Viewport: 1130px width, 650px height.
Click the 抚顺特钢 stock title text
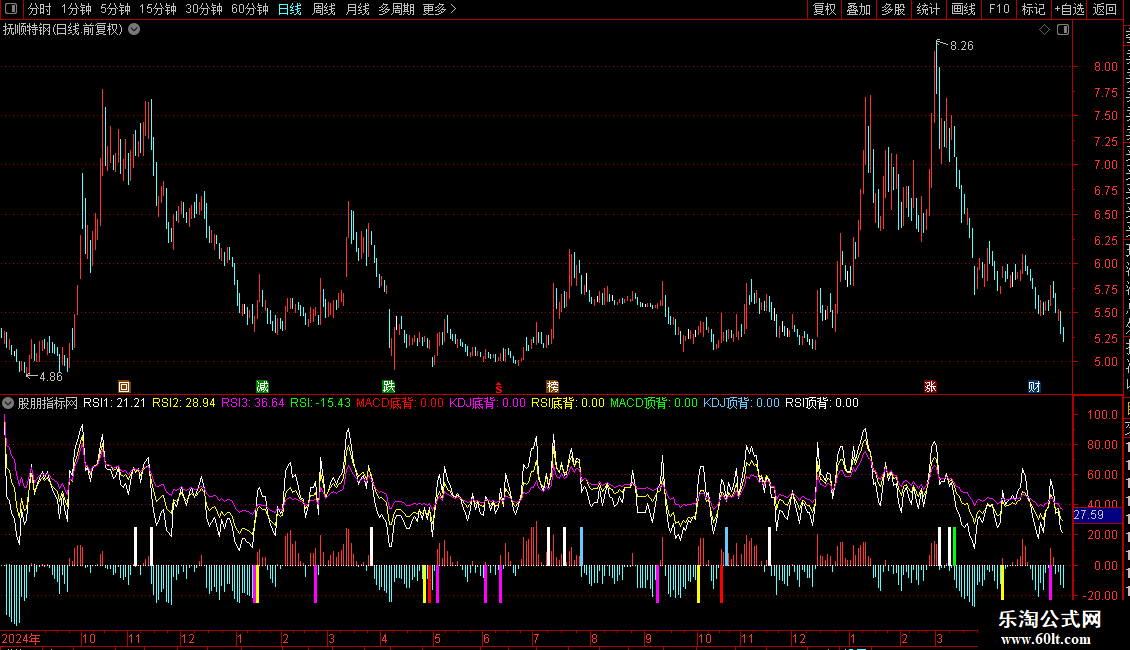(x=27, y=30)
